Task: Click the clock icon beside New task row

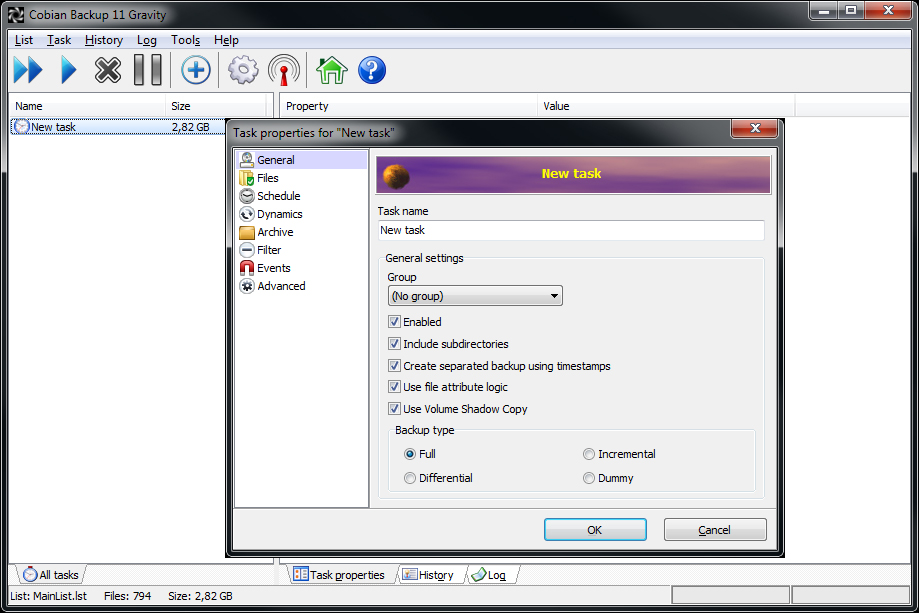Action: (x=21, y=127)
